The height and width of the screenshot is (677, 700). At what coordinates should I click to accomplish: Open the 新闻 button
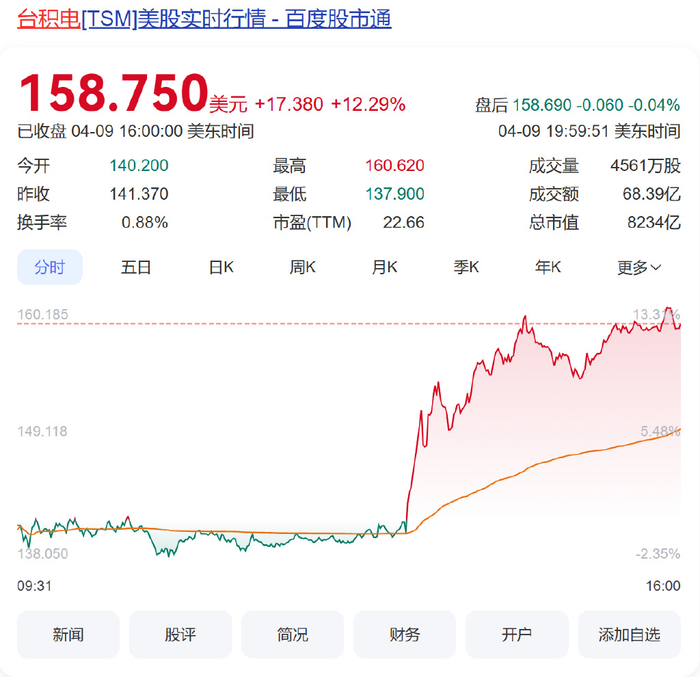click(x=68, y=634)
